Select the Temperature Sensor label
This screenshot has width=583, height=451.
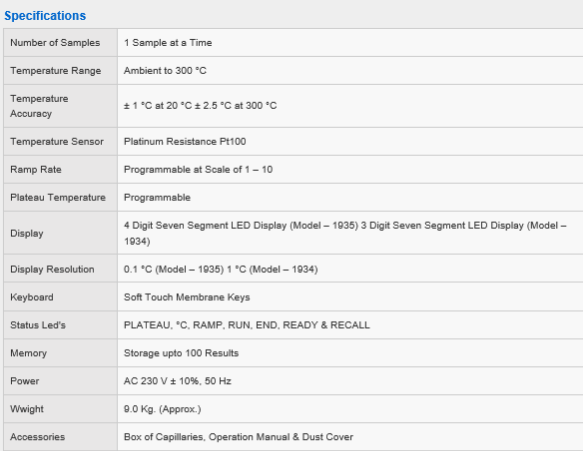(57, 142)
